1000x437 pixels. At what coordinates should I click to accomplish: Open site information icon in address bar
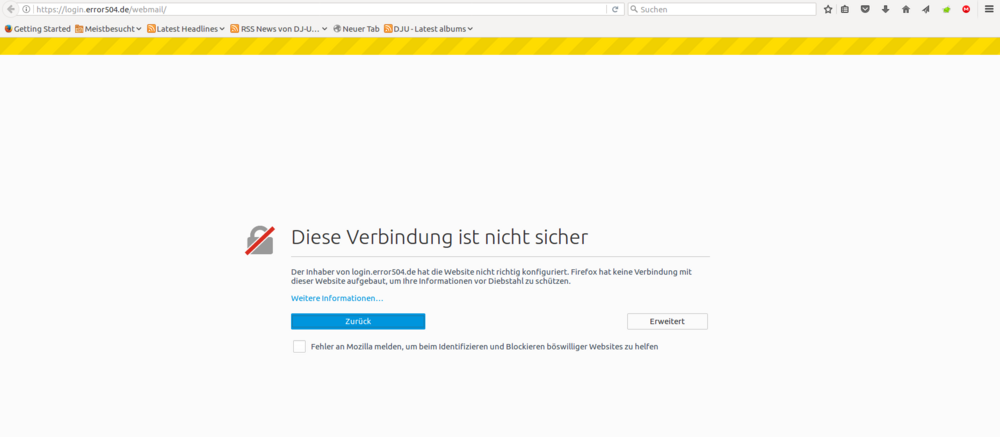[26, 10]
